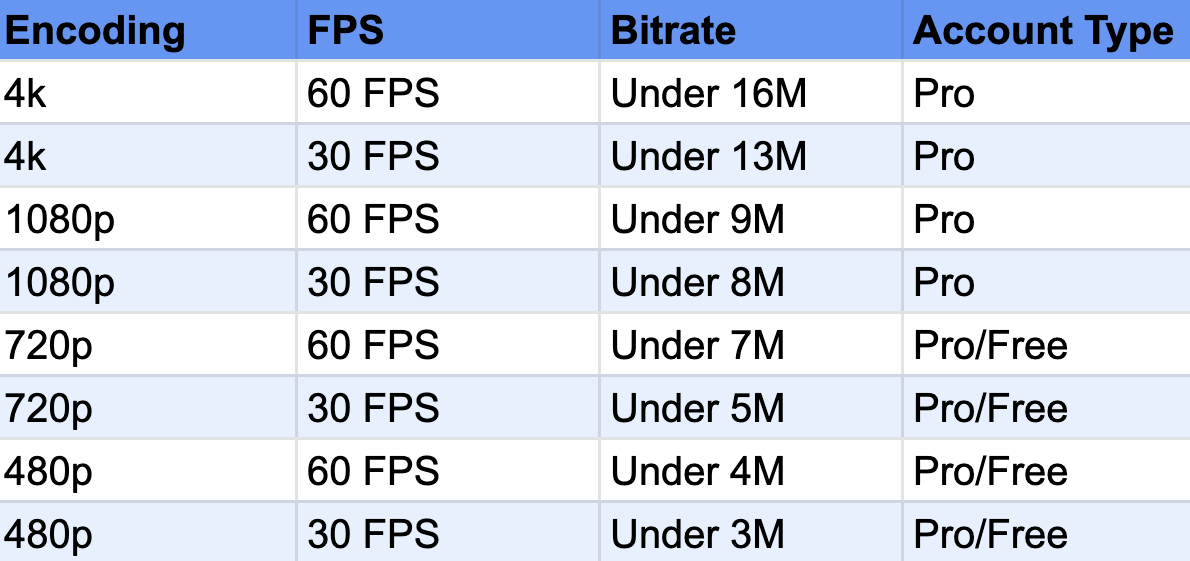1190x561 pixels.
Task: Click the Encoding column header
Action: pyautogui.click(x=148, y=30)
